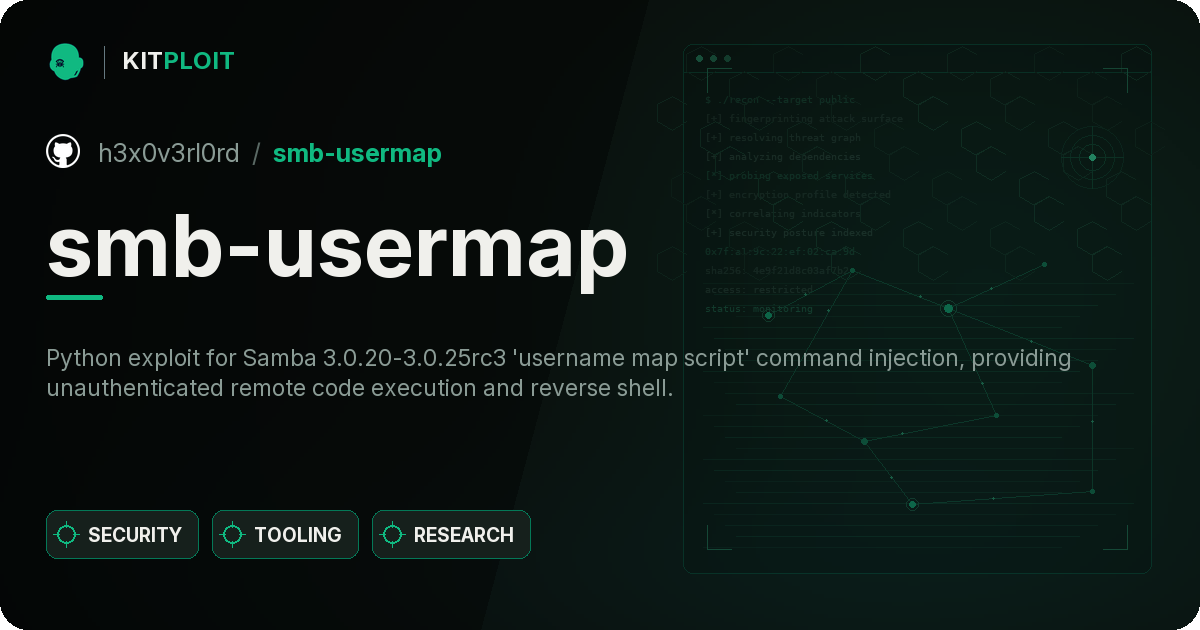Select the SECURITY tag
Image resolution: width=1200 pixels, height=630 pixels.
coord(122,535)
